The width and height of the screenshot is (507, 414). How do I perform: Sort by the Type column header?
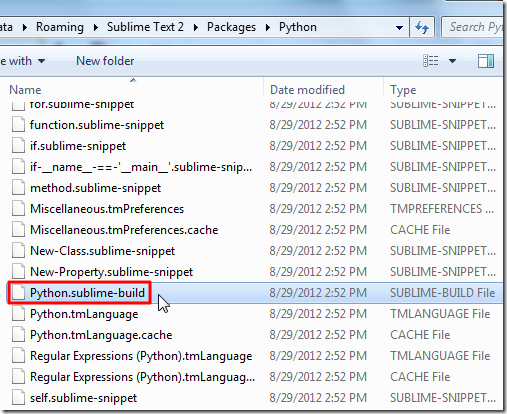click(x=403, y=90)
